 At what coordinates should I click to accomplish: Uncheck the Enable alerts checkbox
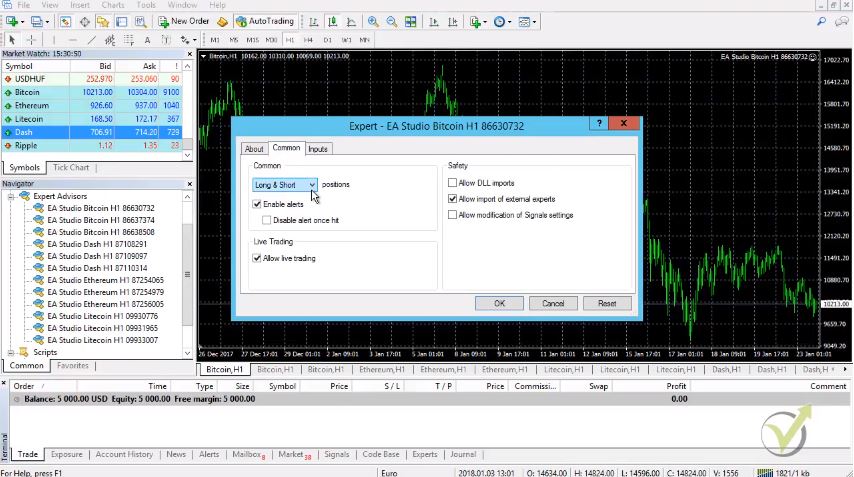point(258,204)
